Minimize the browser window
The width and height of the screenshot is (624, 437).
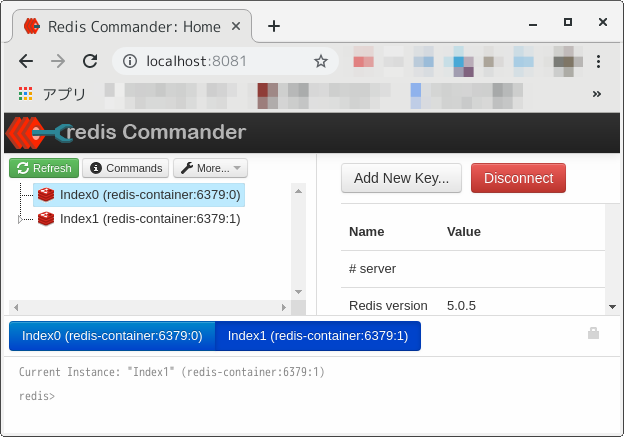533,25
